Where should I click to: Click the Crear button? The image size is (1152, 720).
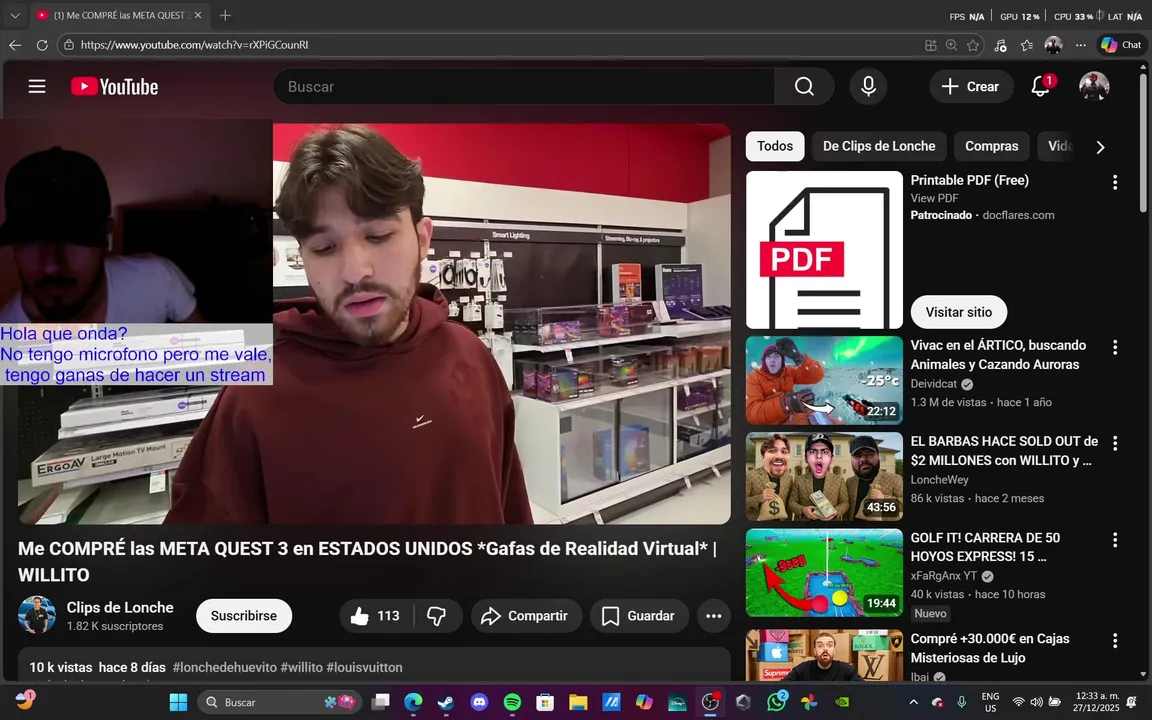click(x=971, y=87)
